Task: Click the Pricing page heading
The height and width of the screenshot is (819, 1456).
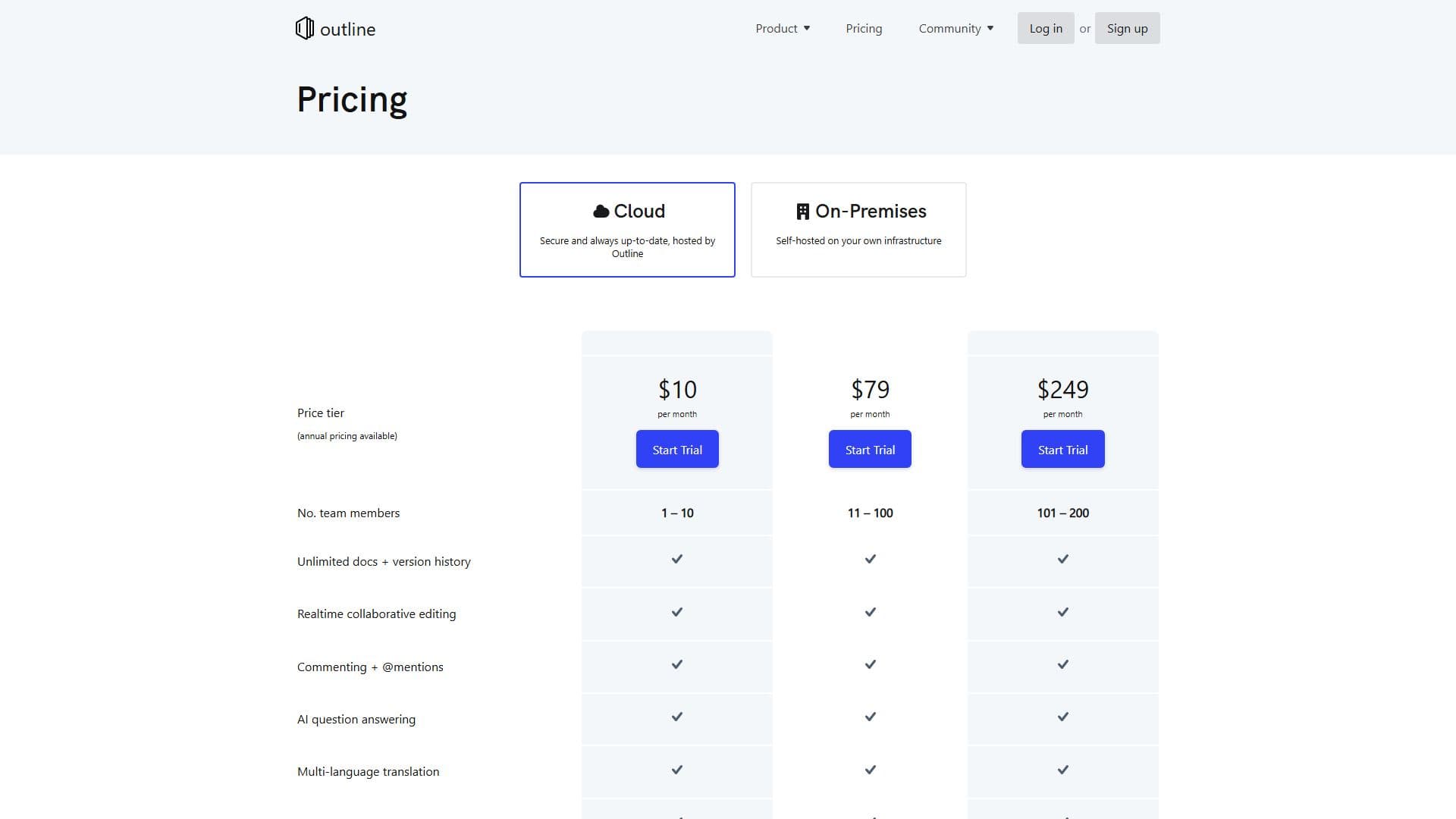Action: click(x=352, y=100)
